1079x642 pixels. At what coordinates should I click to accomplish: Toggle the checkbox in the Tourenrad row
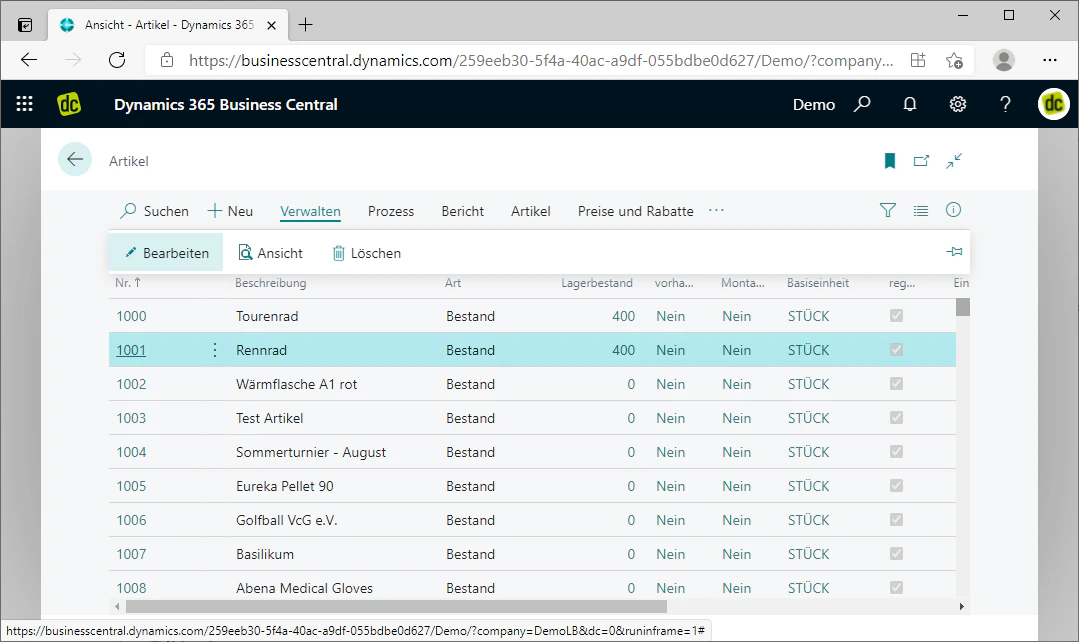click(x=896, y=316)
